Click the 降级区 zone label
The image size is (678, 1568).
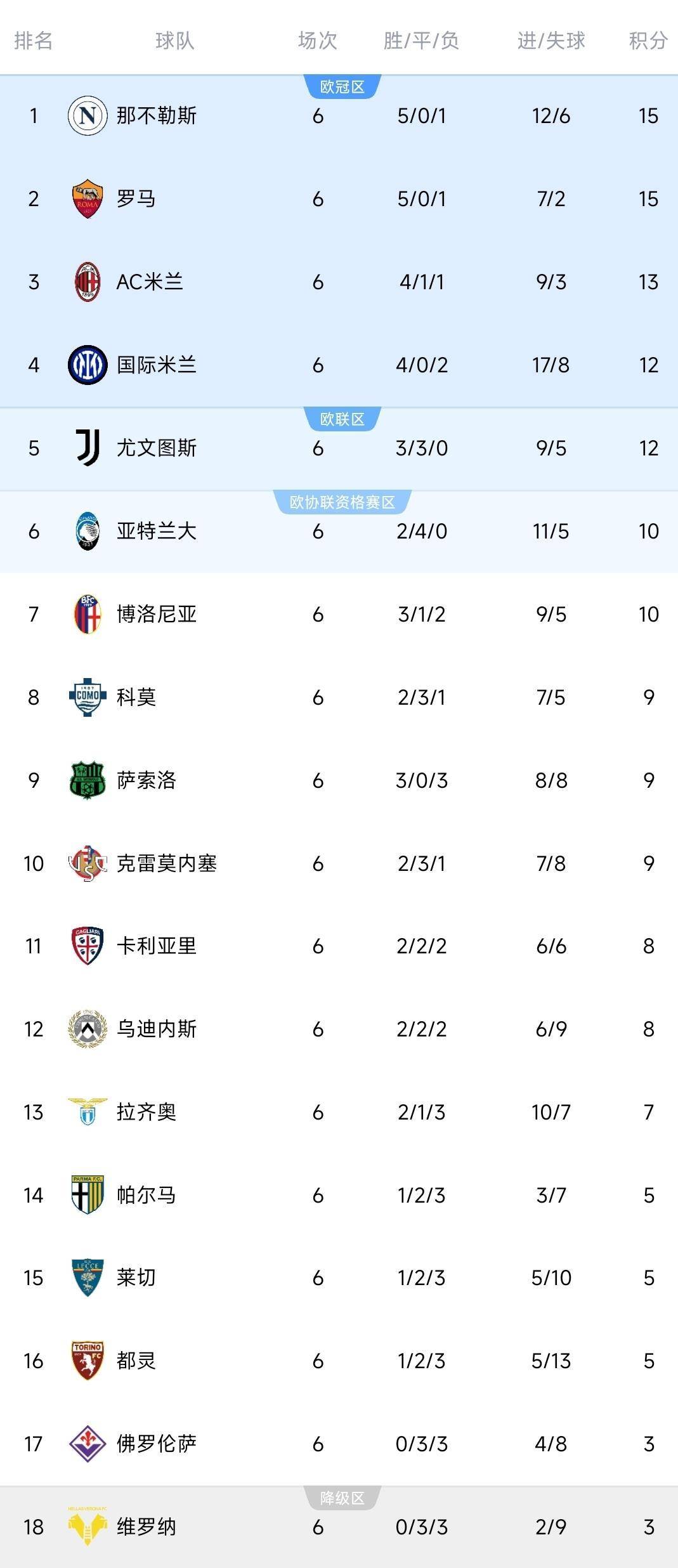342,1498
